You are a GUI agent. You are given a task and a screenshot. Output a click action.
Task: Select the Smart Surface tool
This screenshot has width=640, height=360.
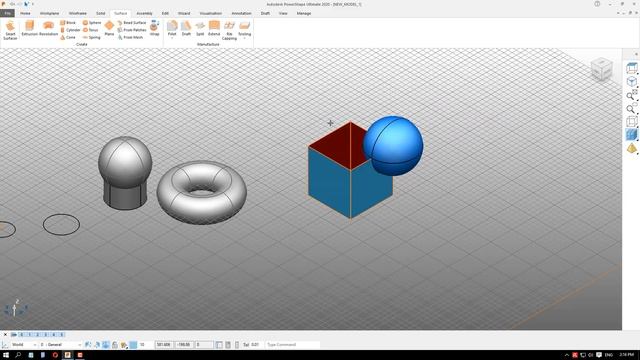pyautogui.click(x=10, y=30)
